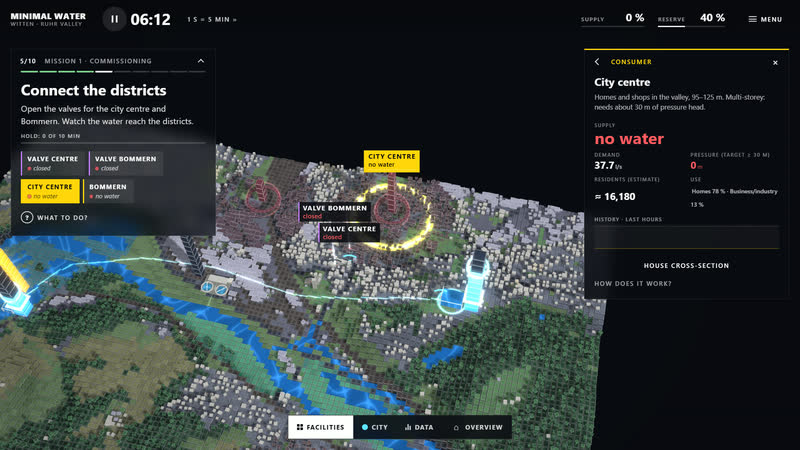Click the 06:12 clock readout
Image resolution: width=800 pixels, height=450 pixels.
pos(151,19)
